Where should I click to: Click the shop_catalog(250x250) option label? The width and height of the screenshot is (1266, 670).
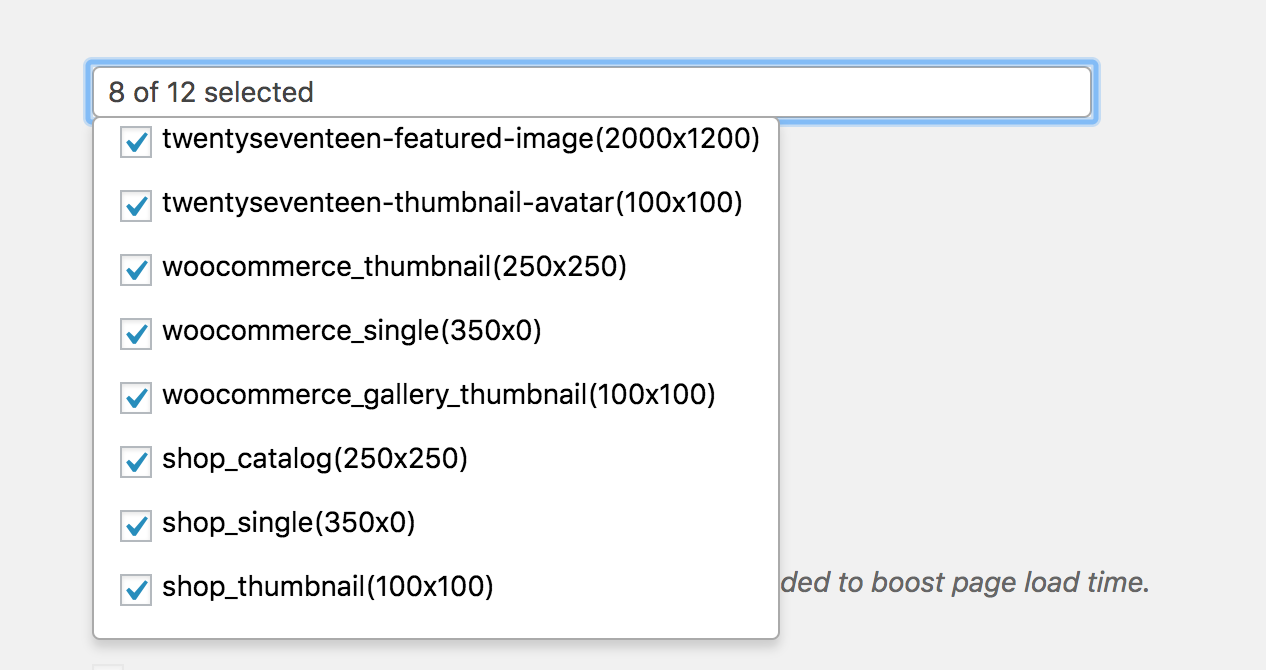(x=315, y=459)
